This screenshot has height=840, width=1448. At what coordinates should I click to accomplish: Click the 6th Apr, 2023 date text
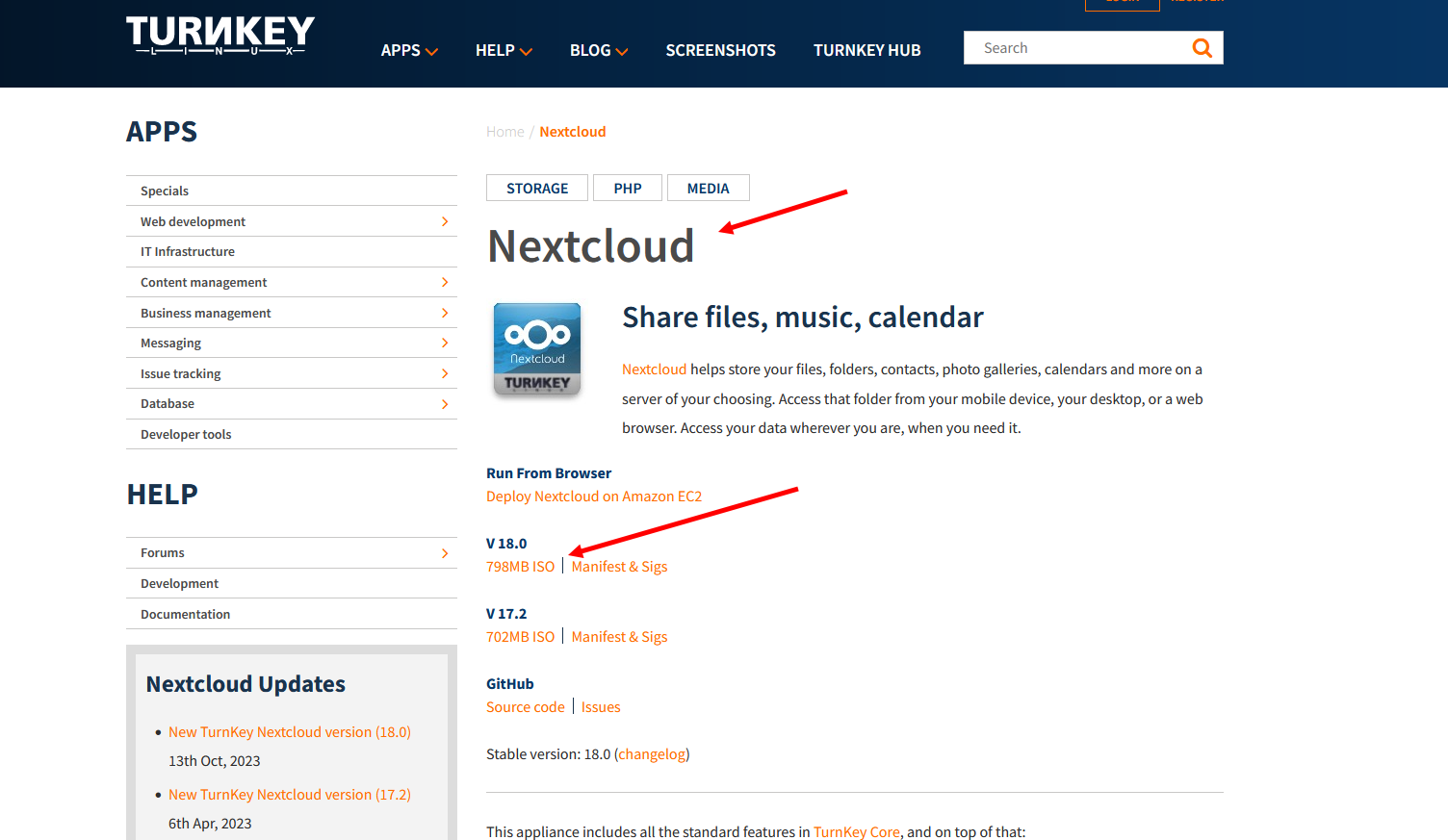(210, 824)
